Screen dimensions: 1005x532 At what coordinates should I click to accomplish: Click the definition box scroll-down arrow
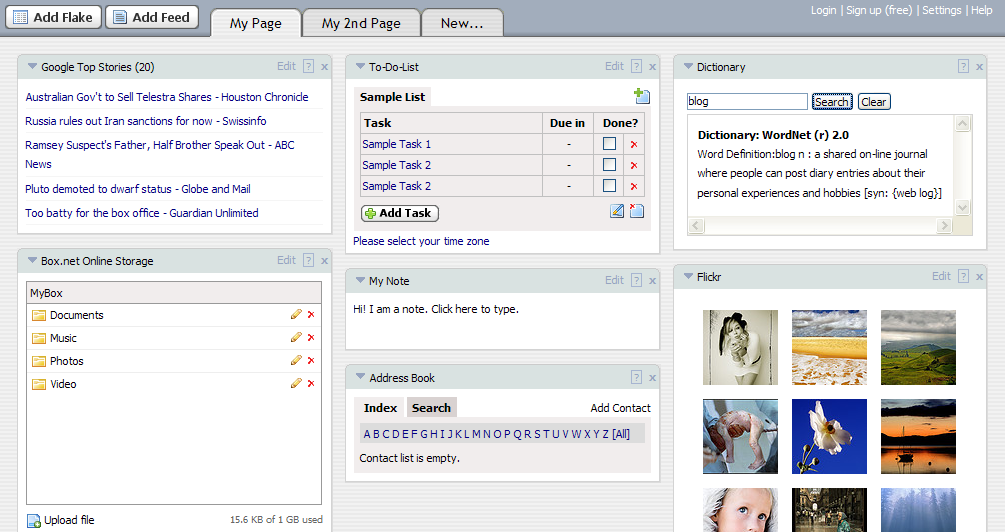(x=963, y=207)
